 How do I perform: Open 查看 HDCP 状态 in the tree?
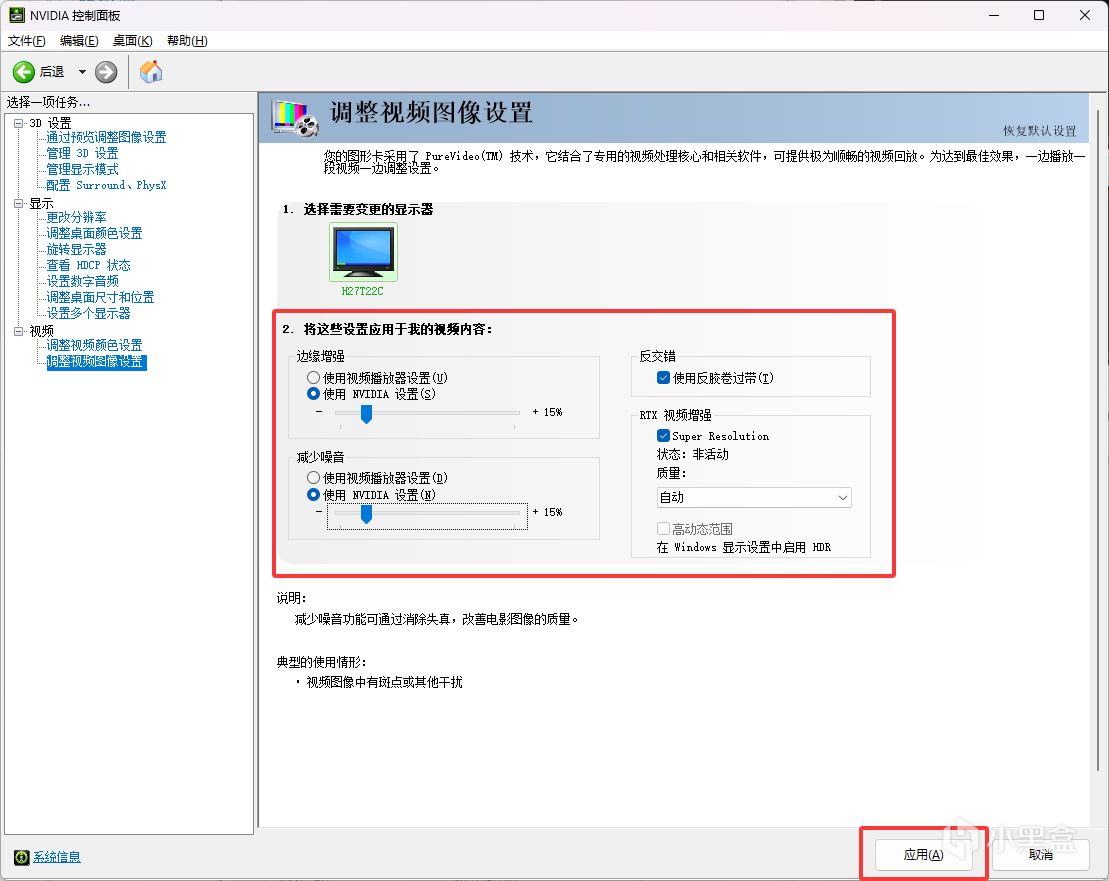88,265
